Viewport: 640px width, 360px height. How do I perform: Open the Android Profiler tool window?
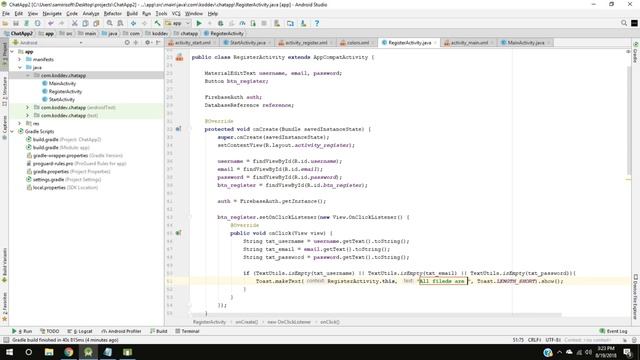pyautogui.click(x=121, y=331)
